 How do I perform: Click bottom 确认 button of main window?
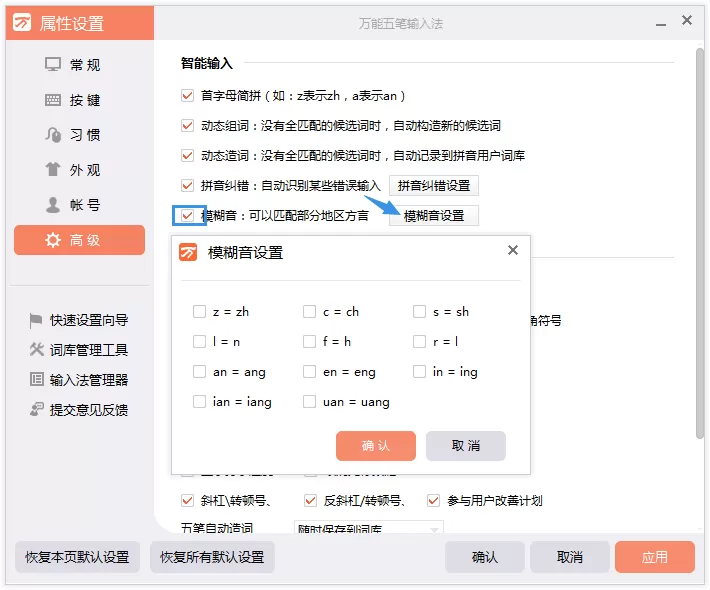point(485,557)
